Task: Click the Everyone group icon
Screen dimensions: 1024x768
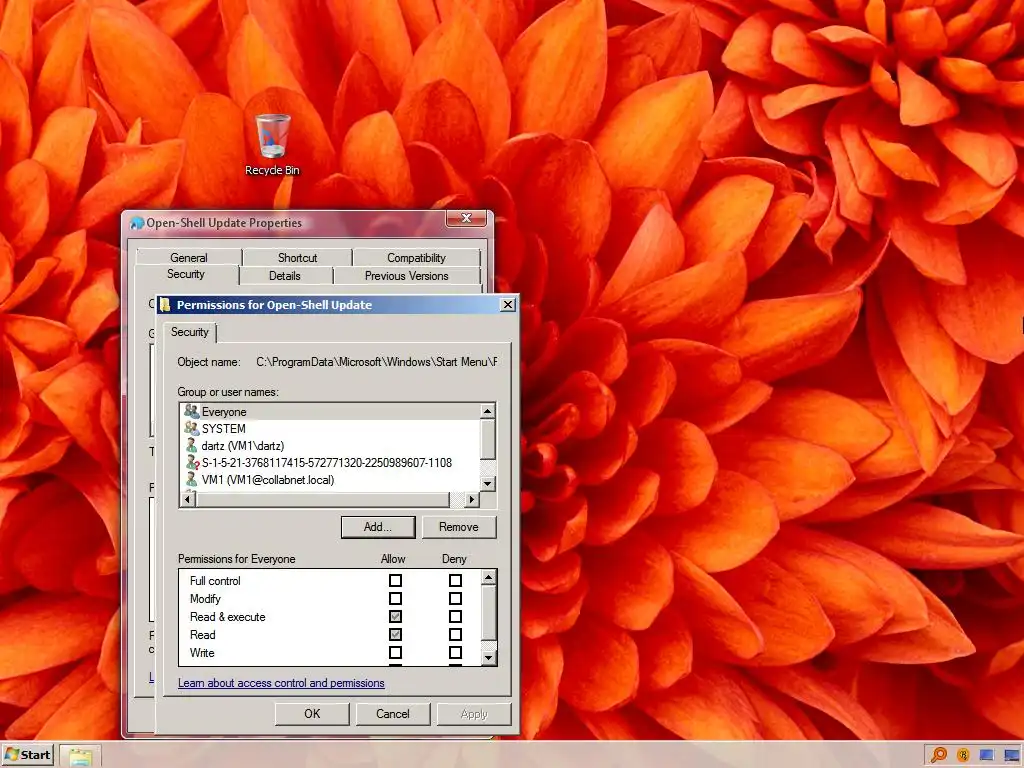Action: tap(191, 411)
